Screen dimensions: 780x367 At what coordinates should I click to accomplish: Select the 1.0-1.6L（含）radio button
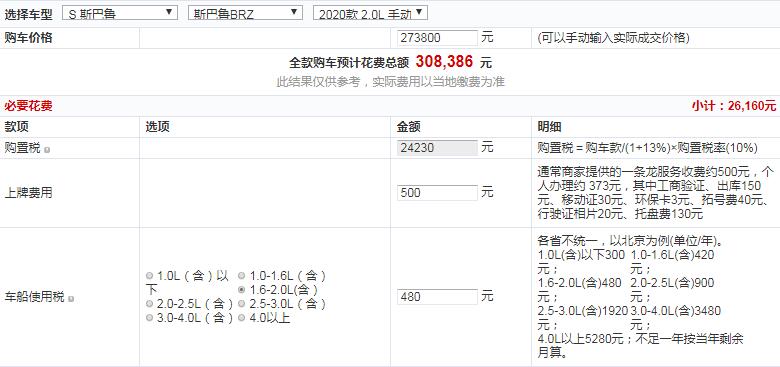241,275
